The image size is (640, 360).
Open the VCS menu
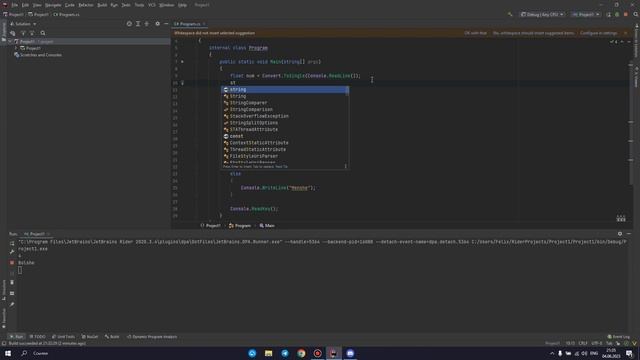click(x=152, y=5)
